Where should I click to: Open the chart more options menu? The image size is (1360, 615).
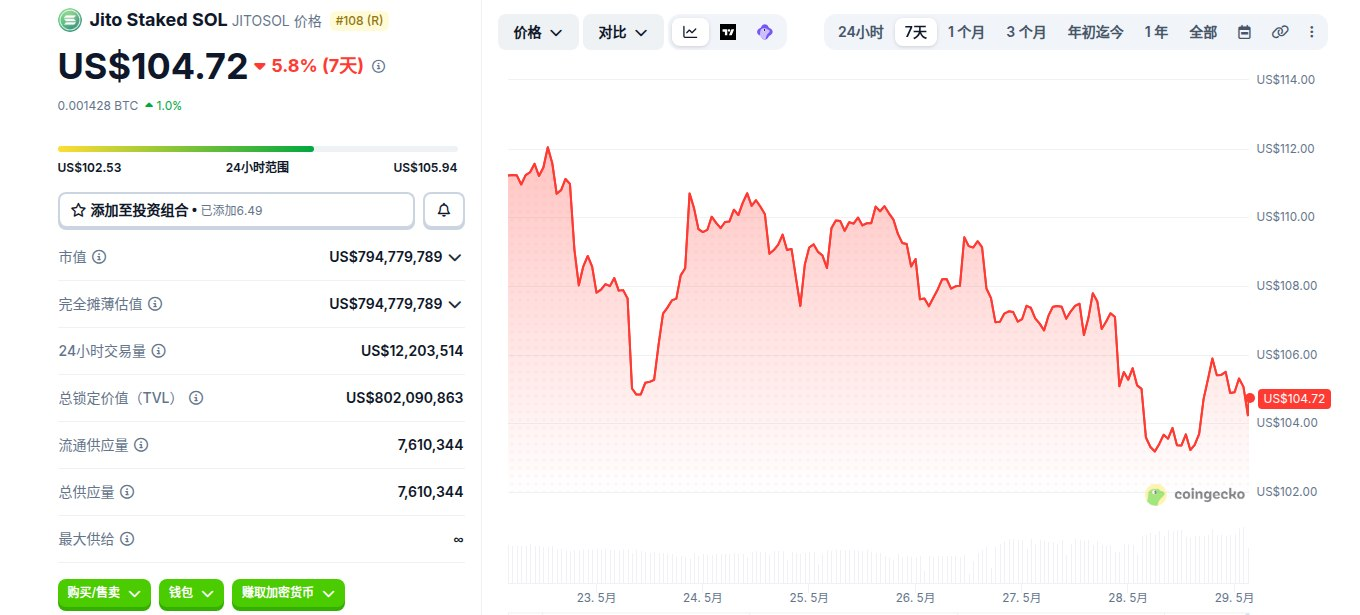click(1312, 32)
